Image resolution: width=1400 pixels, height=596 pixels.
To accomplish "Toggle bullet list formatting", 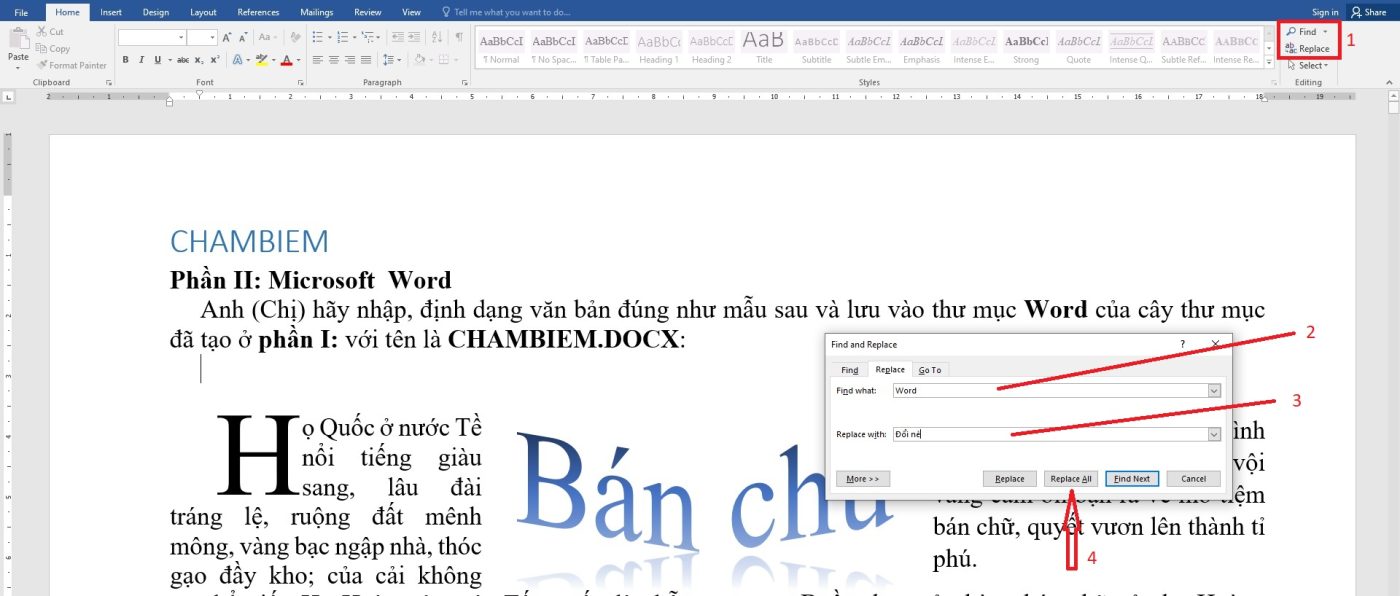I will point(317,37).
